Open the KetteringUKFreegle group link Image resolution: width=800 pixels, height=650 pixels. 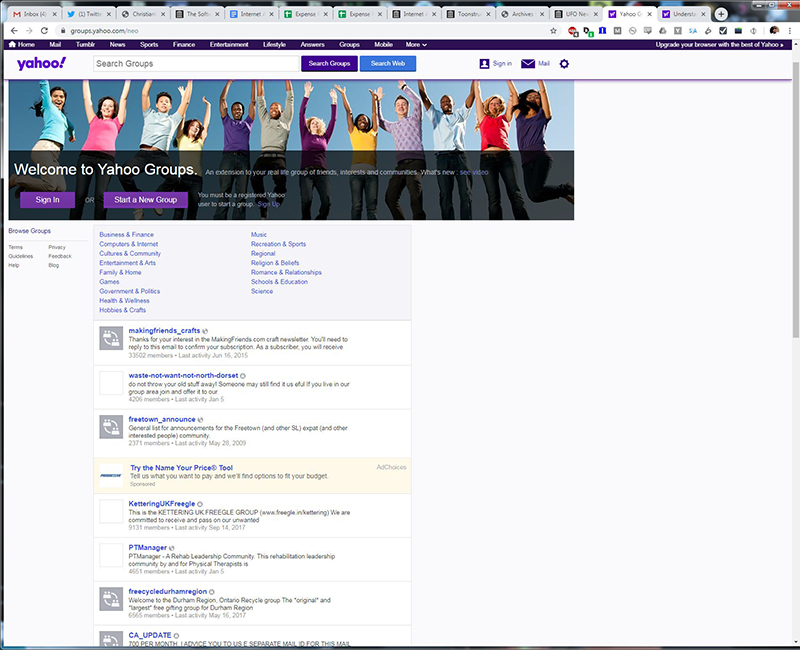(162, 504)
